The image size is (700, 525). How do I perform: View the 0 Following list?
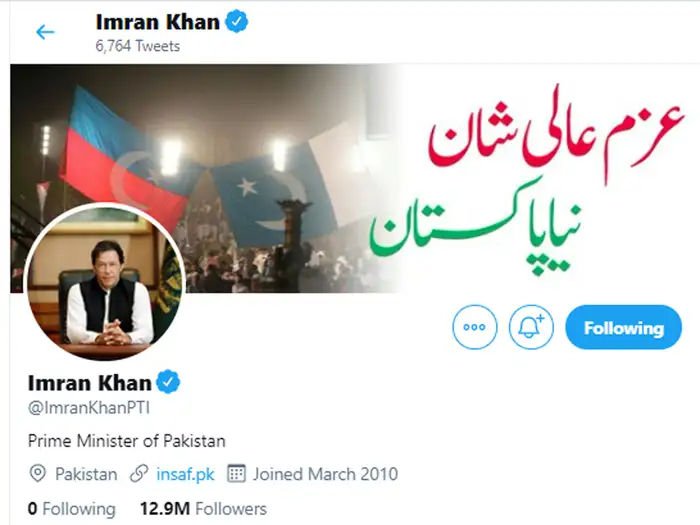[x=71, y=508]
